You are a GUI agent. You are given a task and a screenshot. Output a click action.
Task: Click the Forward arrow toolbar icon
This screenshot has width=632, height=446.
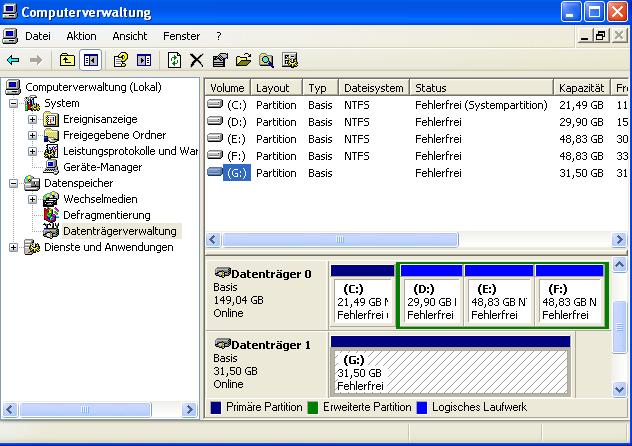(36, 60)
